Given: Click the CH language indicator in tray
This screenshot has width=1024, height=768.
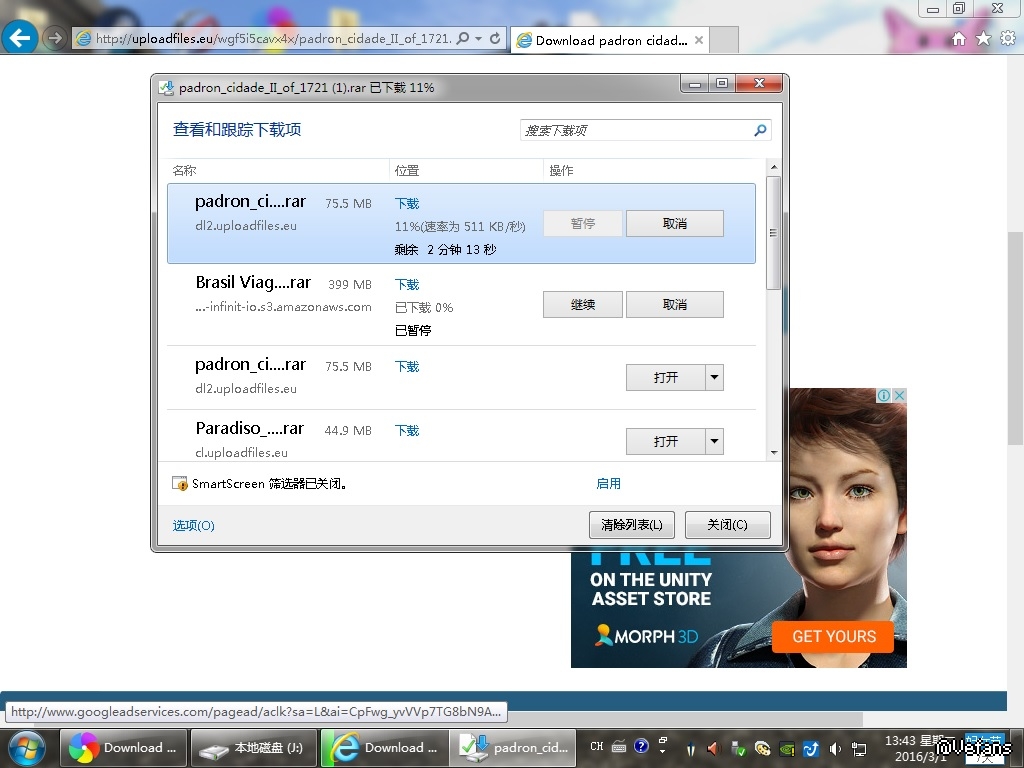Looking at the screenshot, I should coord(596,746).
